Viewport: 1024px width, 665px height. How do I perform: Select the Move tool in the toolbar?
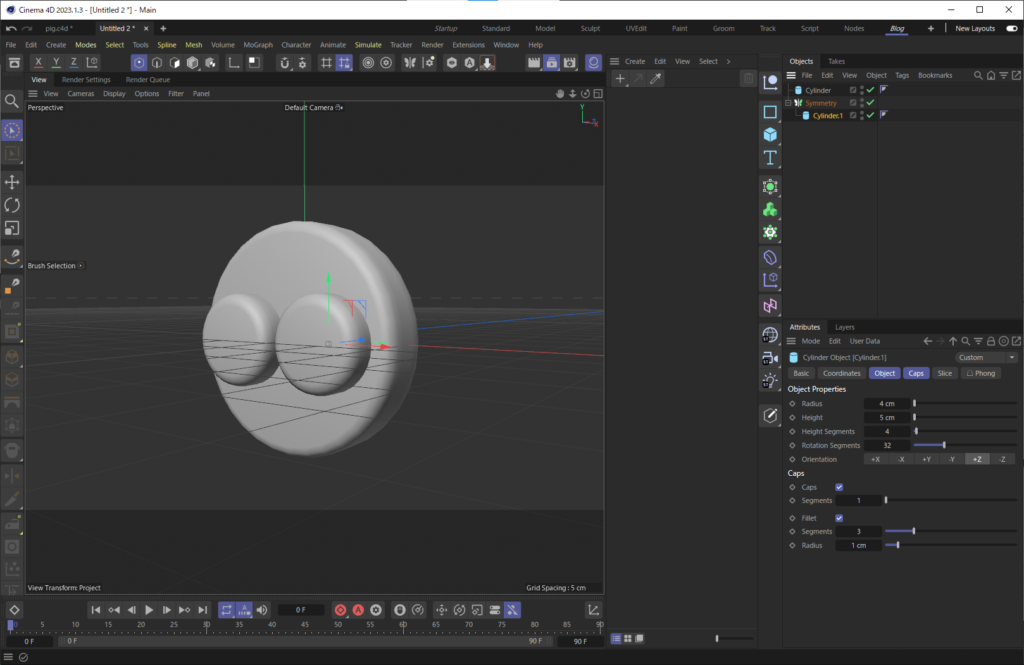coord(13,182)
